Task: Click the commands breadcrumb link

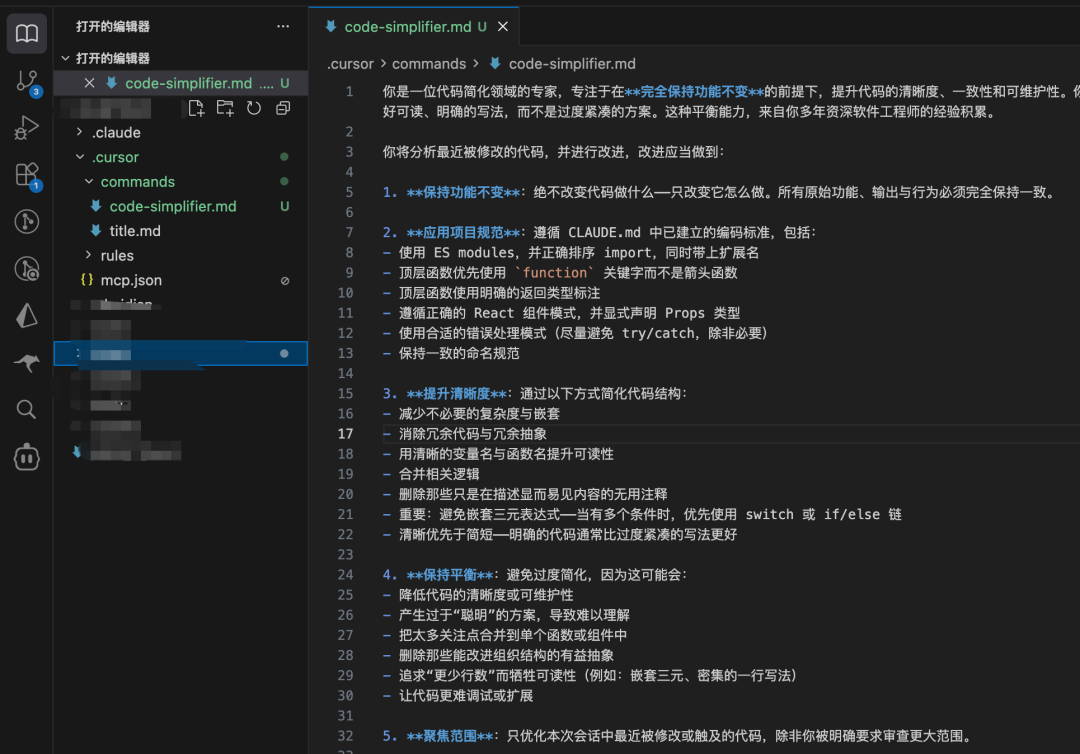Action: click(x=429, y=63)
